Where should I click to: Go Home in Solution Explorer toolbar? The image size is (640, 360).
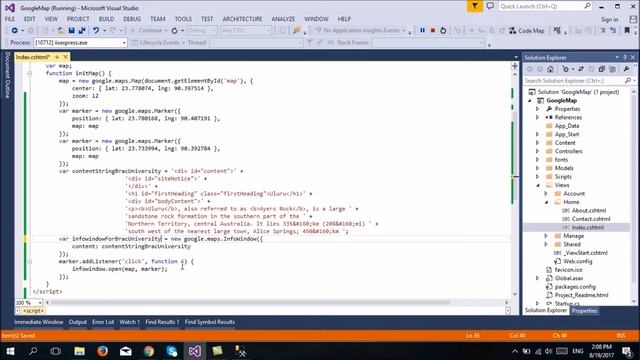click(550, 69)
